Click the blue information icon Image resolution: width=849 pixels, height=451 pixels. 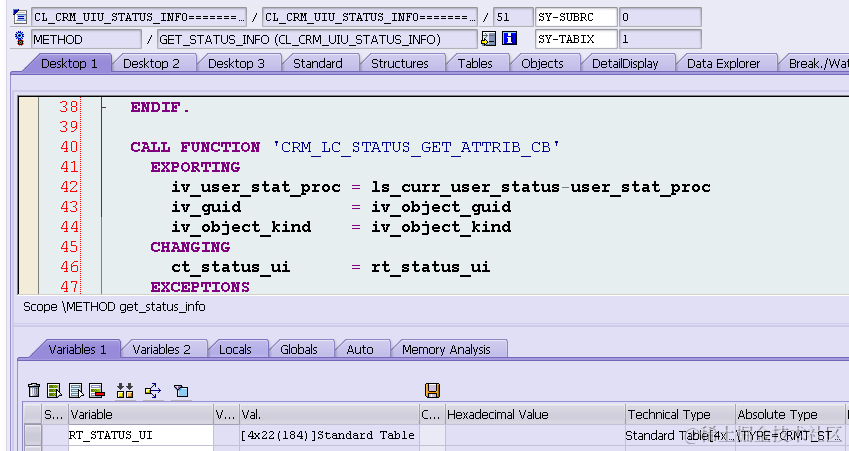pos(510,38)
